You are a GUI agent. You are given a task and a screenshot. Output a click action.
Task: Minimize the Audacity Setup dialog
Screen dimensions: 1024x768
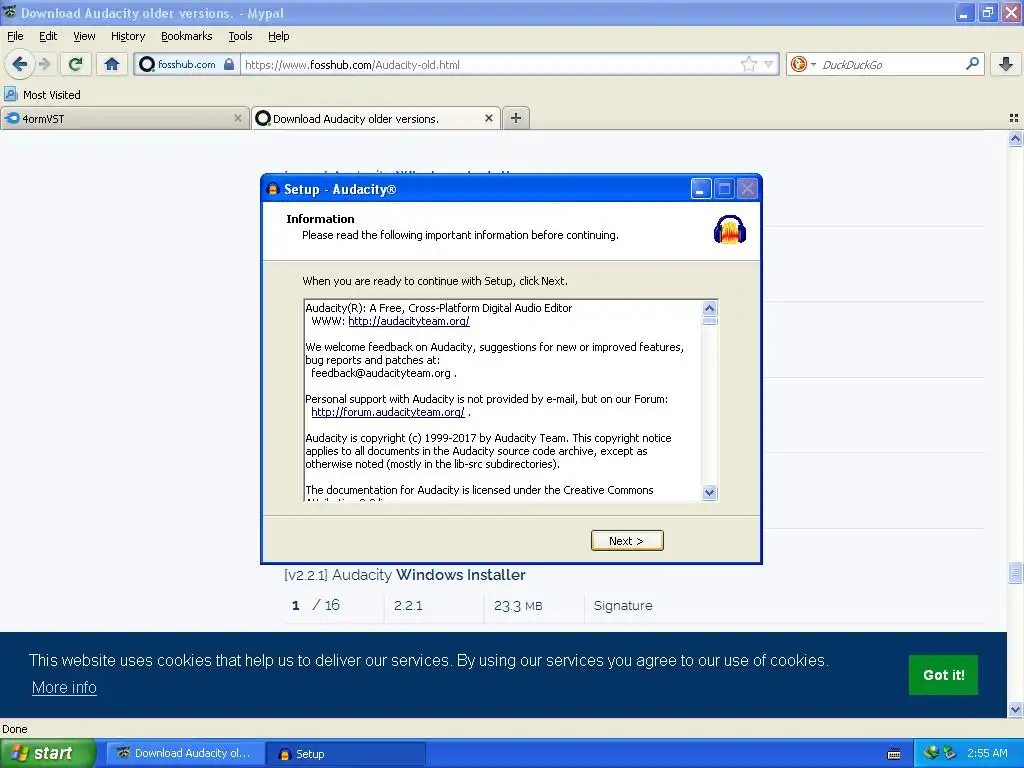701,189
